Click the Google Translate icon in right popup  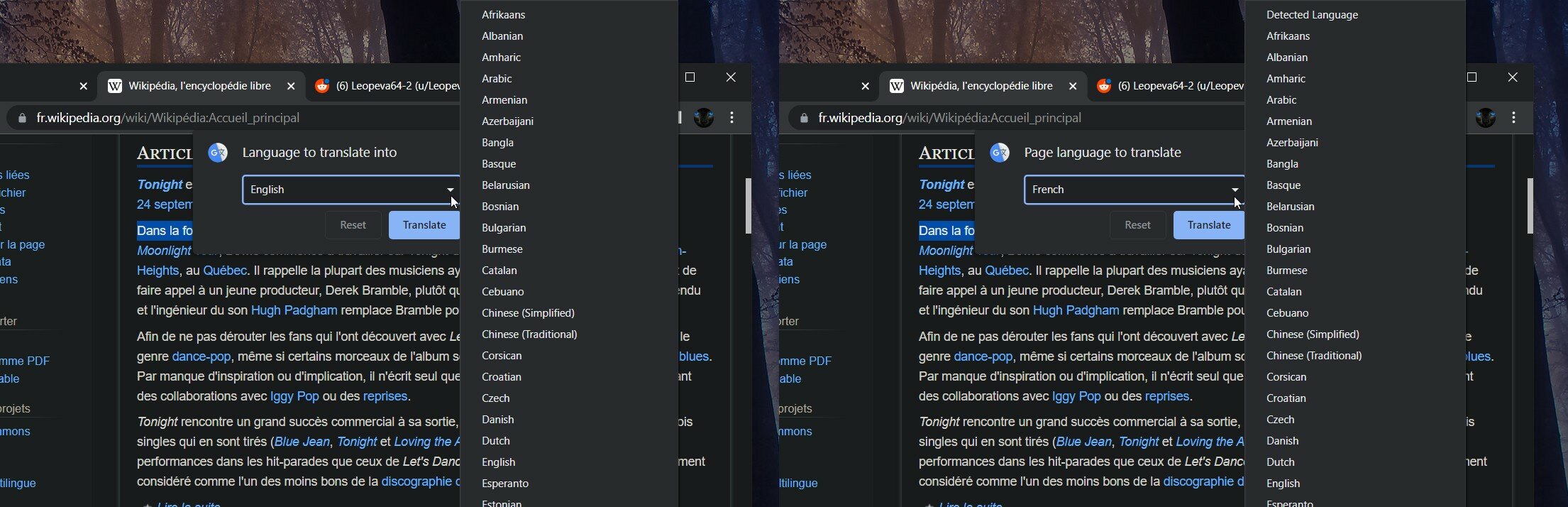point(1000,153)
